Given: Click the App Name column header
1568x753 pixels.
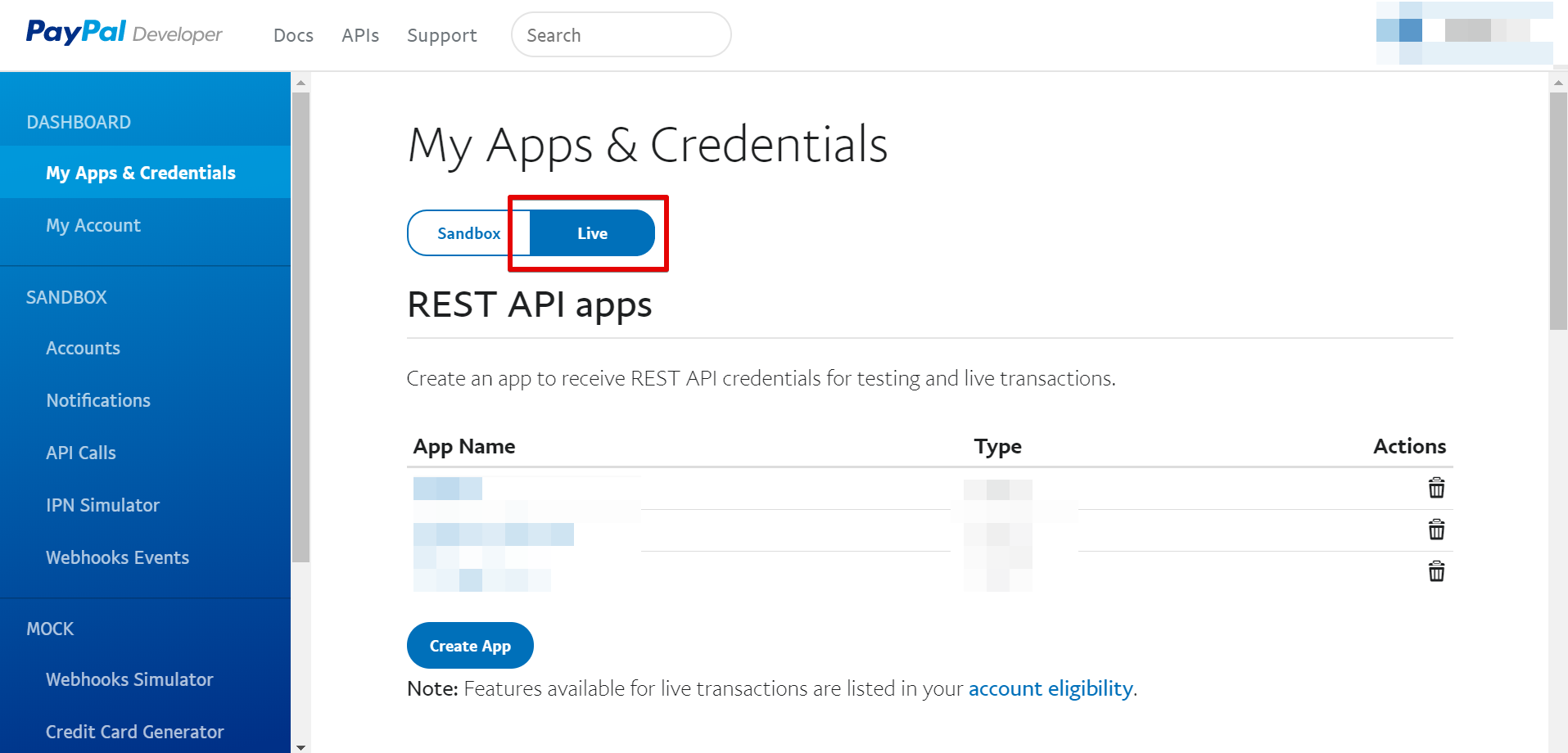Looking at the screenshot, I should [464, 446].
